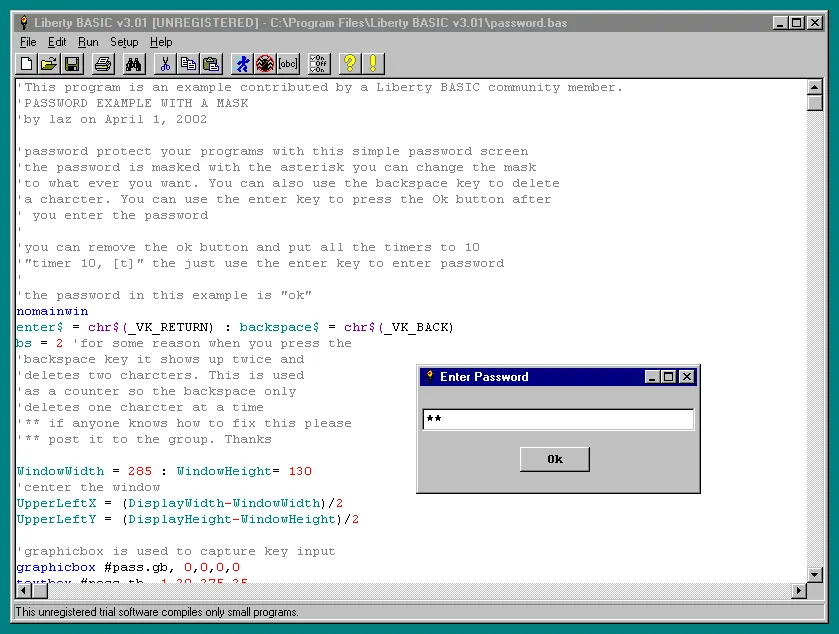
Task: Maximize the Enter Password dialog
Action: [668, 377]
